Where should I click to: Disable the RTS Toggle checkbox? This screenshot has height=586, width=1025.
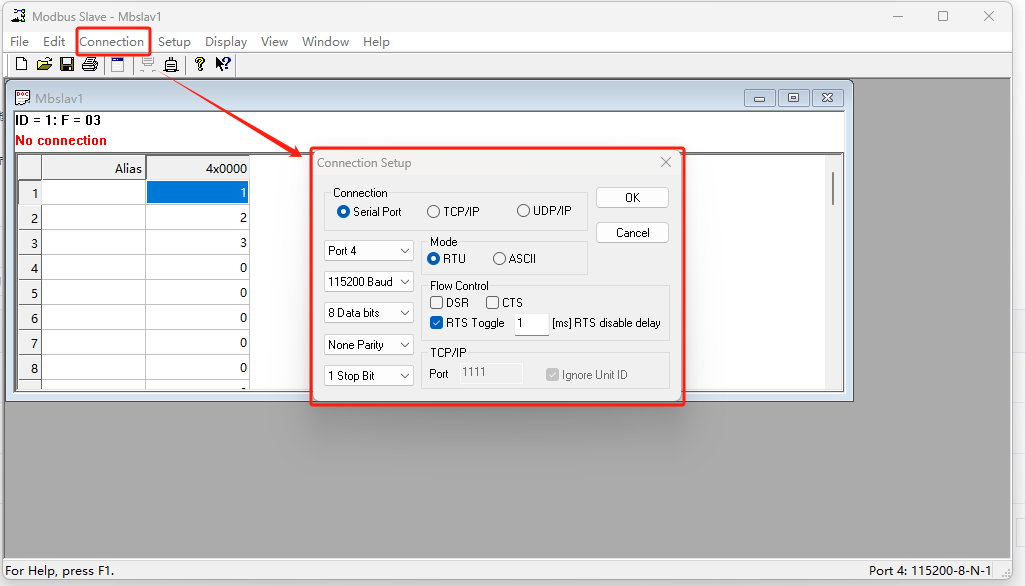[x=437, y=323]
